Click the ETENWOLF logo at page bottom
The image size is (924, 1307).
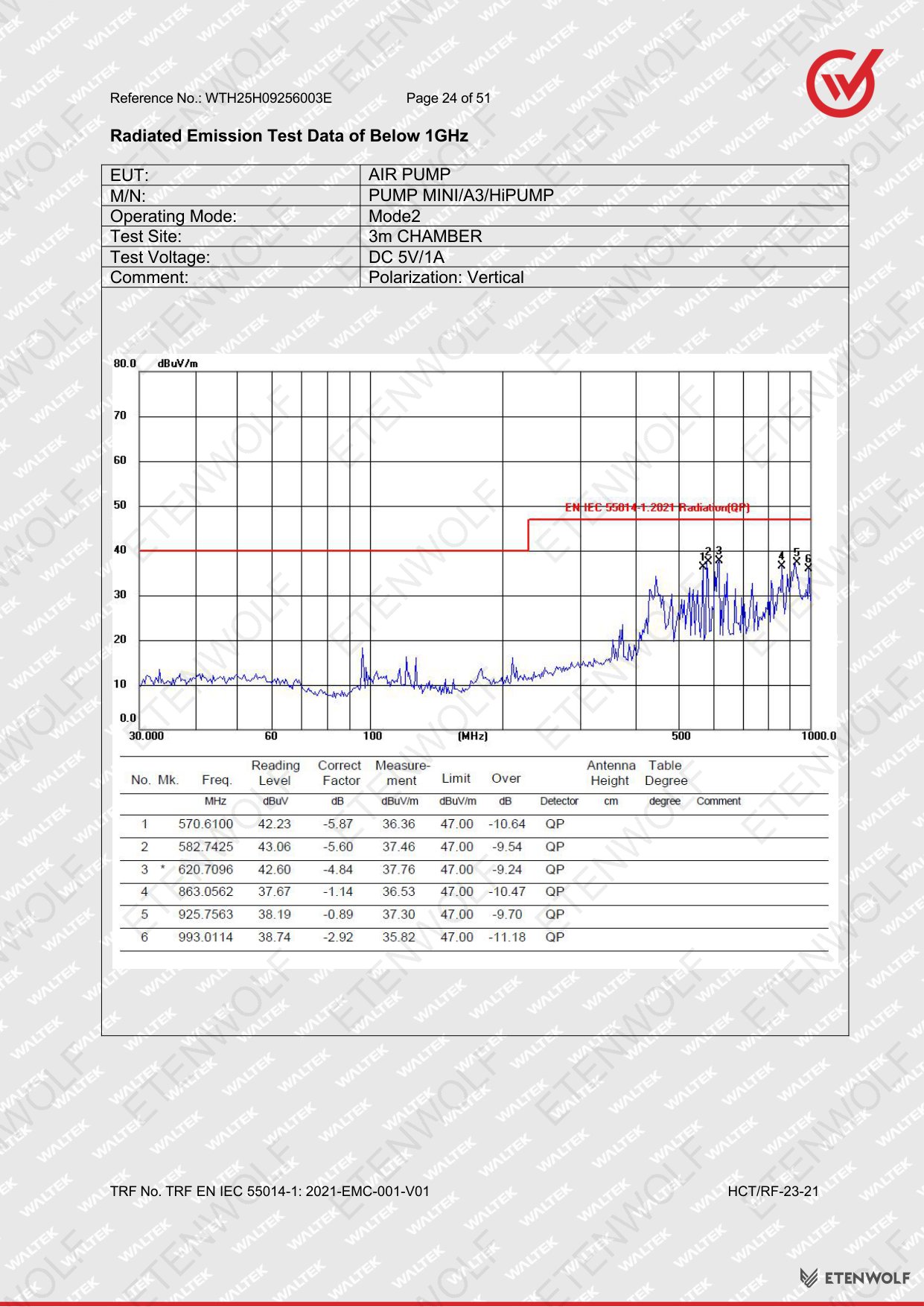click(855, 1278)
